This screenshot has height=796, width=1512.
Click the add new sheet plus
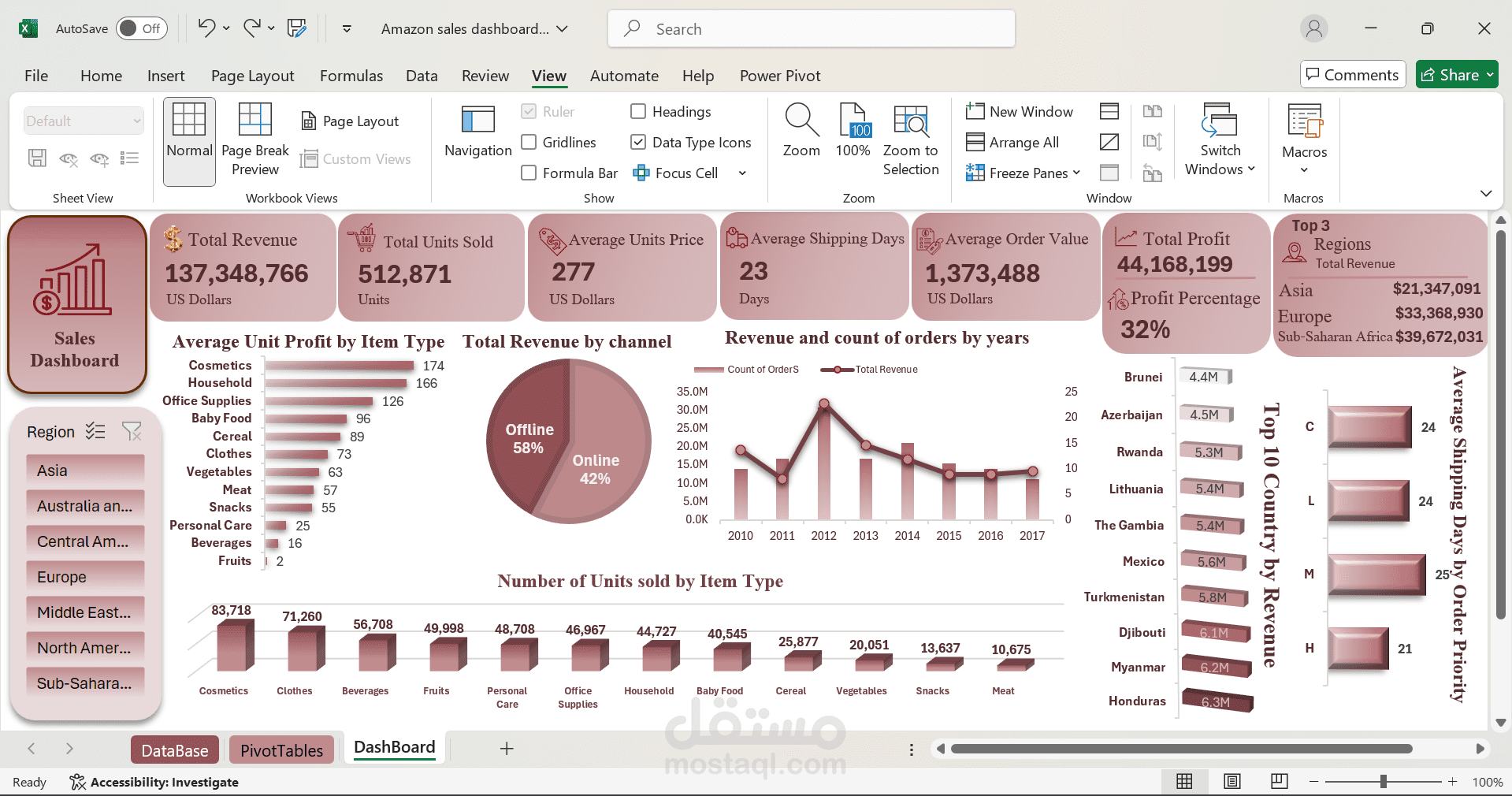coord(507,749)
